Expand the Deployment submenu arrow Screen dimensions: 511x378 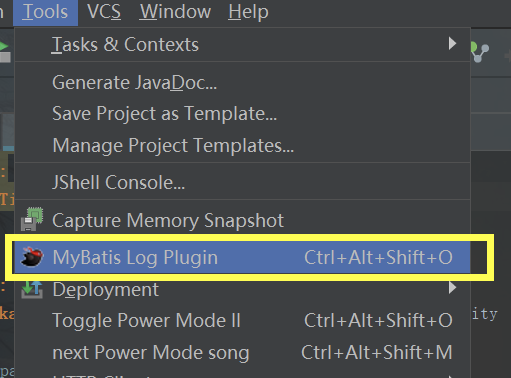[452, 287]
